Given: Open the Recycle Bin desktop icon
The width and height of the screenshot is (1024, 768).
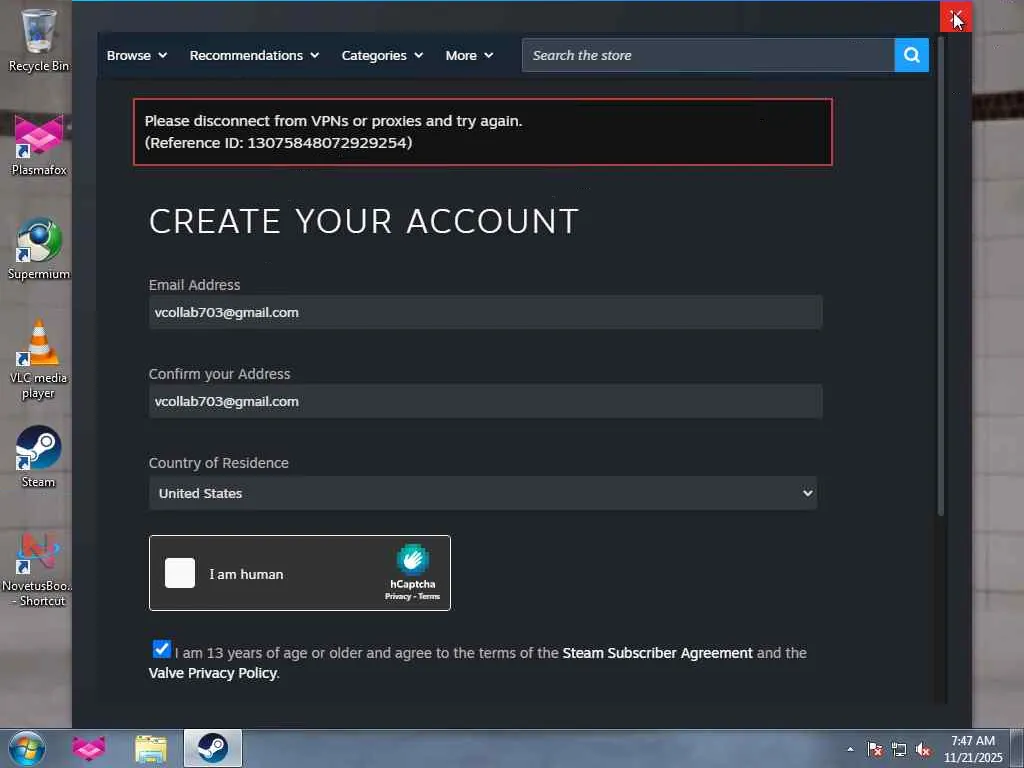Looking at the screenshot, I should 38,39.
